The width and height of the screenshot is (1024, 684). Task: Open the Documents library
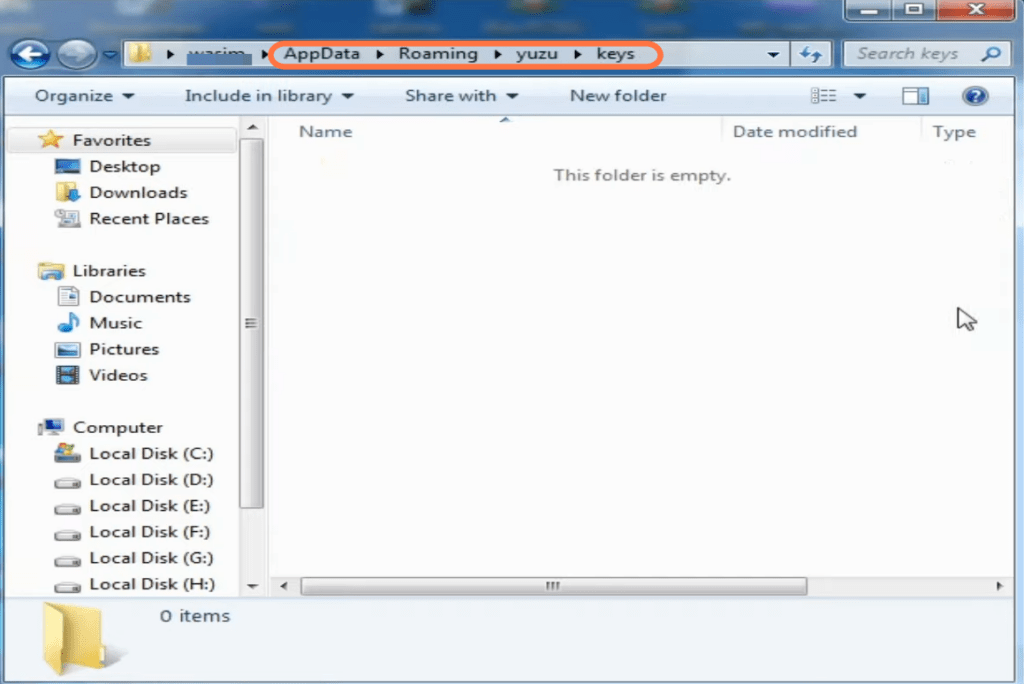point(140,297)
